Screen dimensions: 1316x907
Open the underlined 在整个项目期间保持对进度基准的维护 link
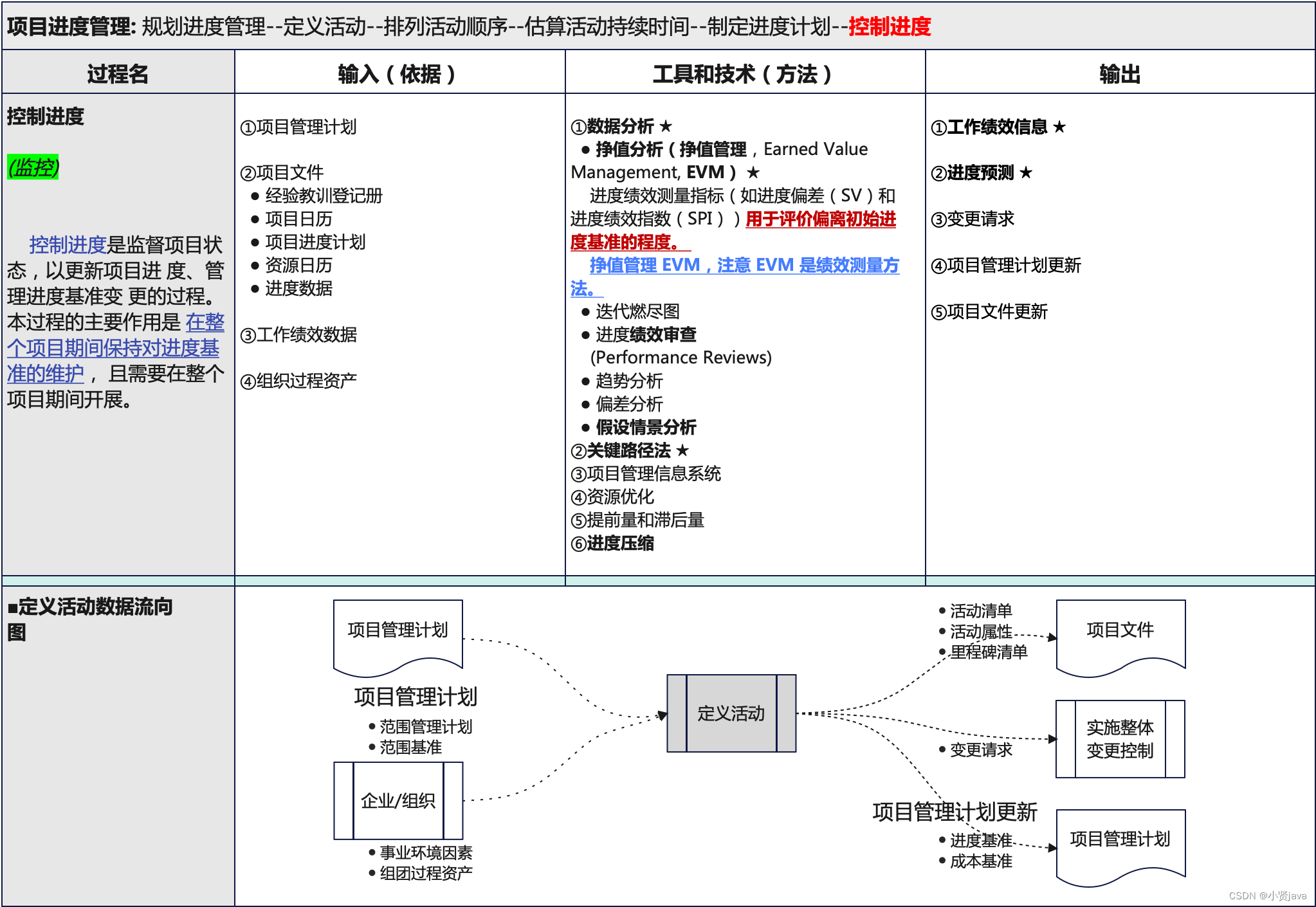(116, 347)
